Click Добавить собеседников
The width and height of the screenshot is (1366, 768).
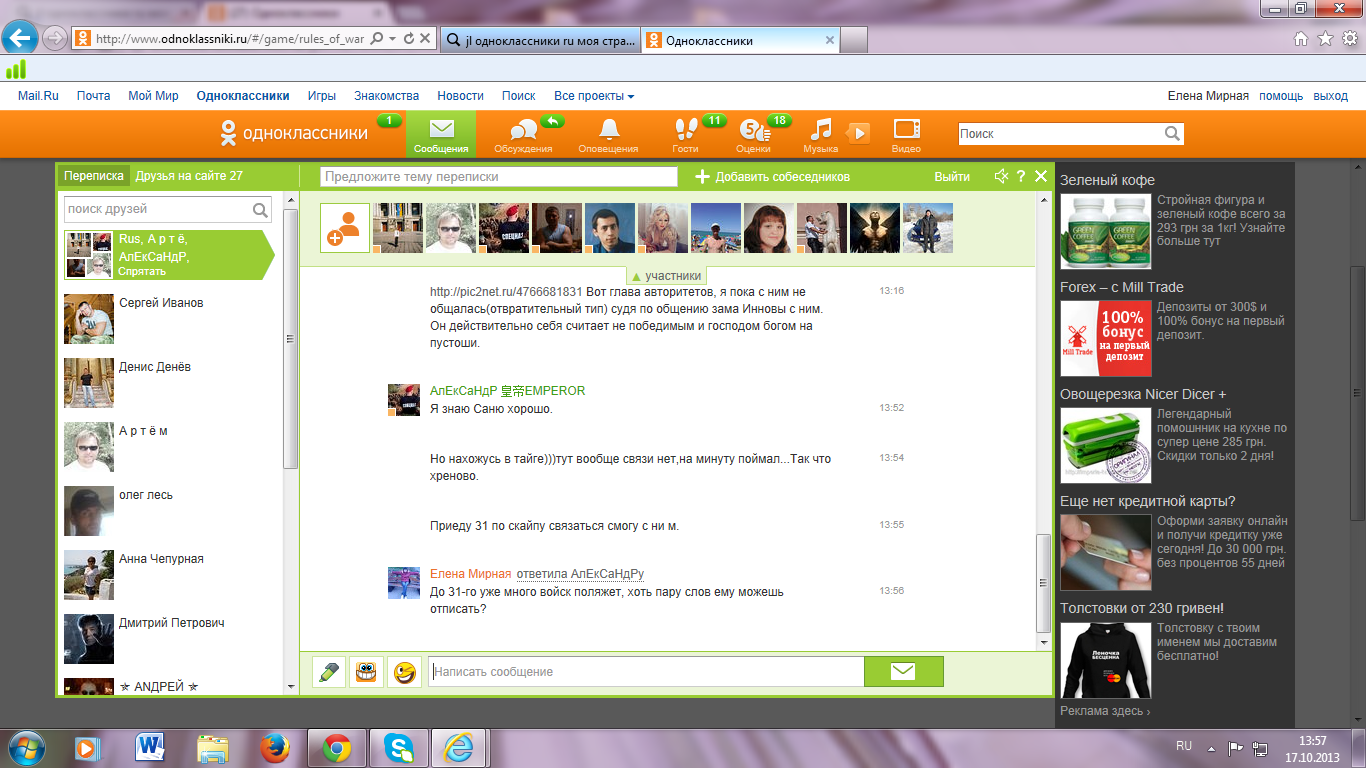(x=773, y=177)
